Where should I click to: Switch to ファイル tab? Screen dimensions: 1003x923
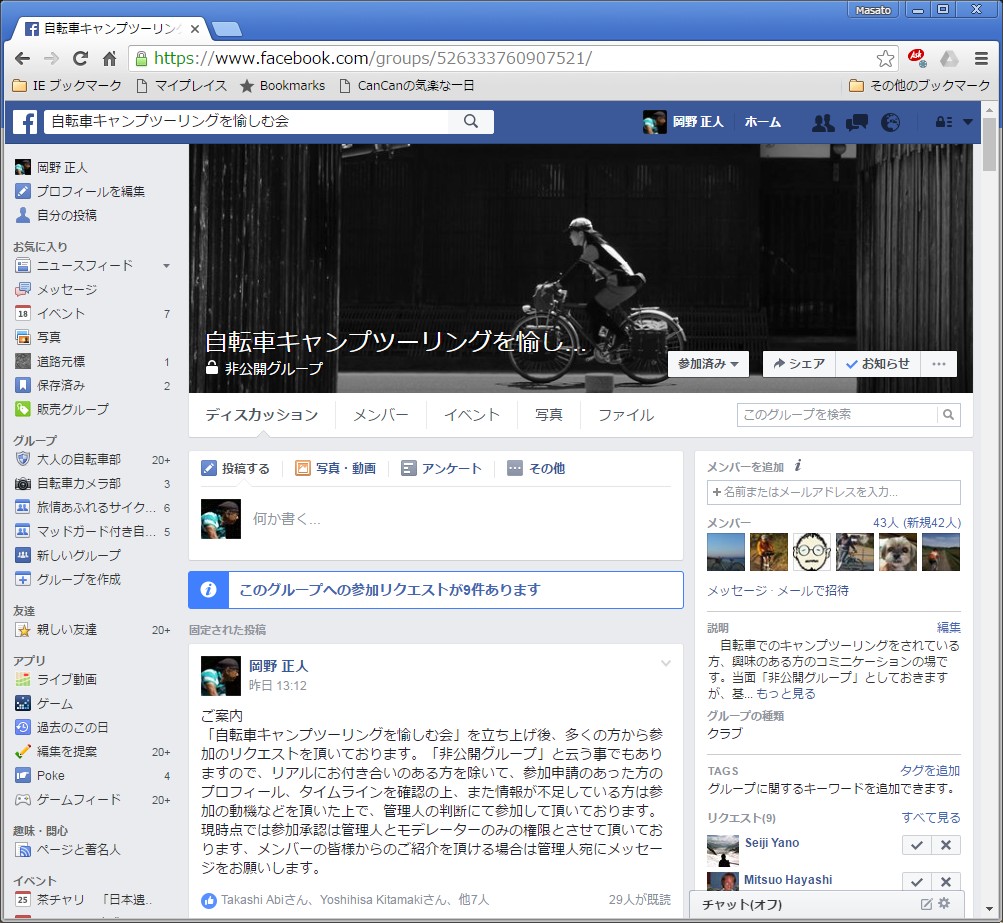click(x=626, y=415)
